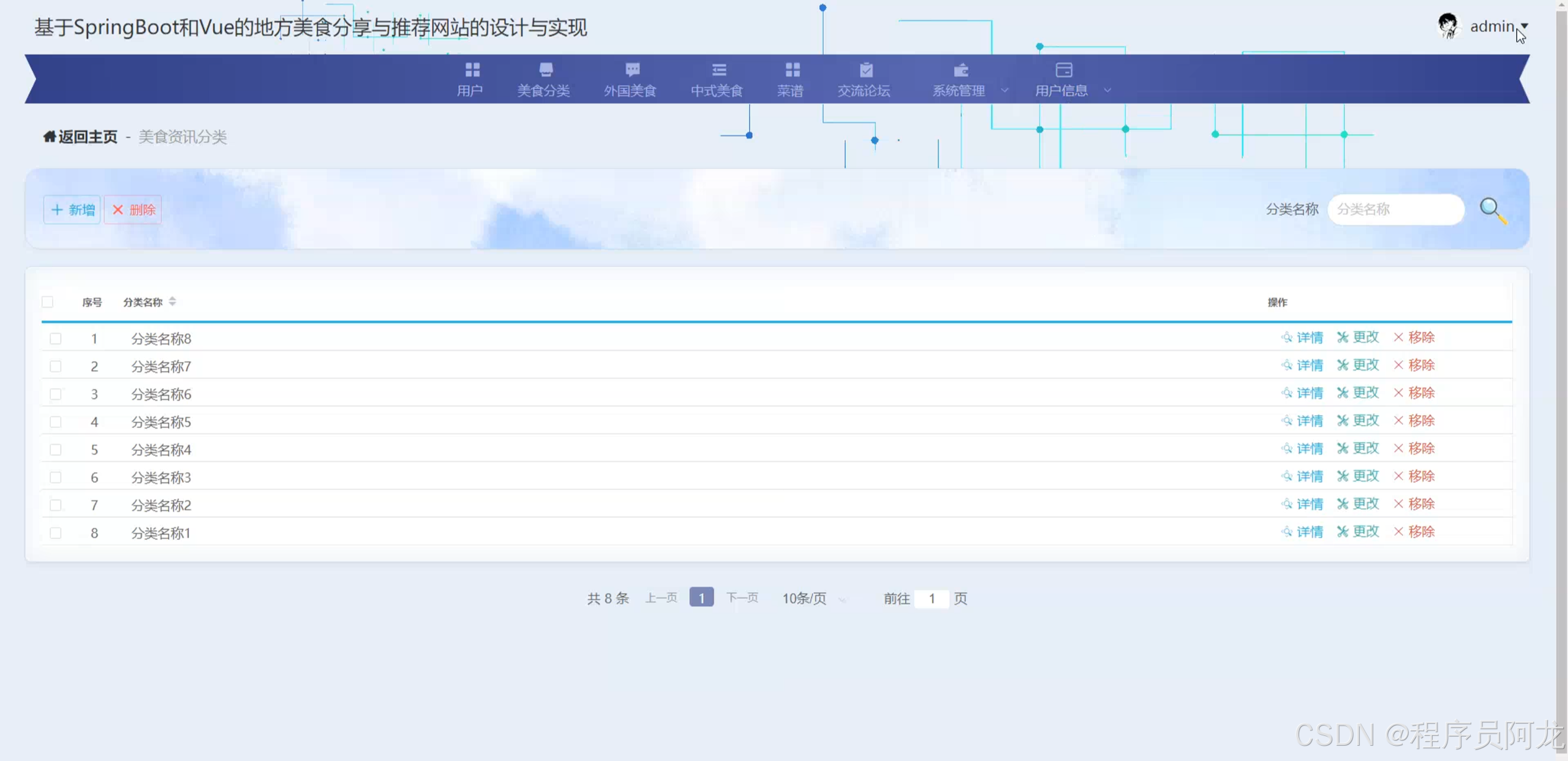The image size is (1568, 761).
Task: Click the 新增 add button
Action: pos(72,210)
